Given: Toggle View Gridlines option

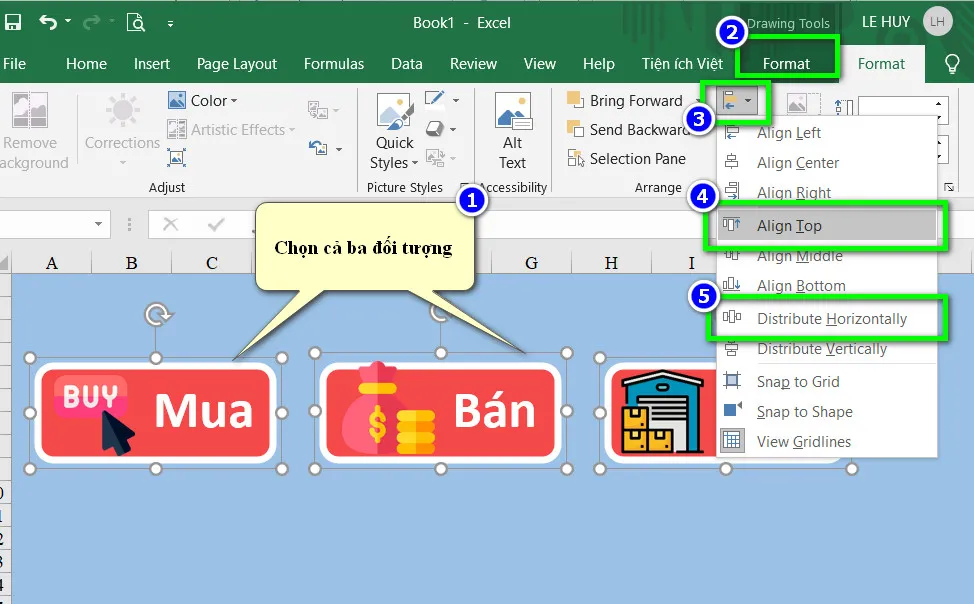Looking at the screenshot, I should coord(804,441).
